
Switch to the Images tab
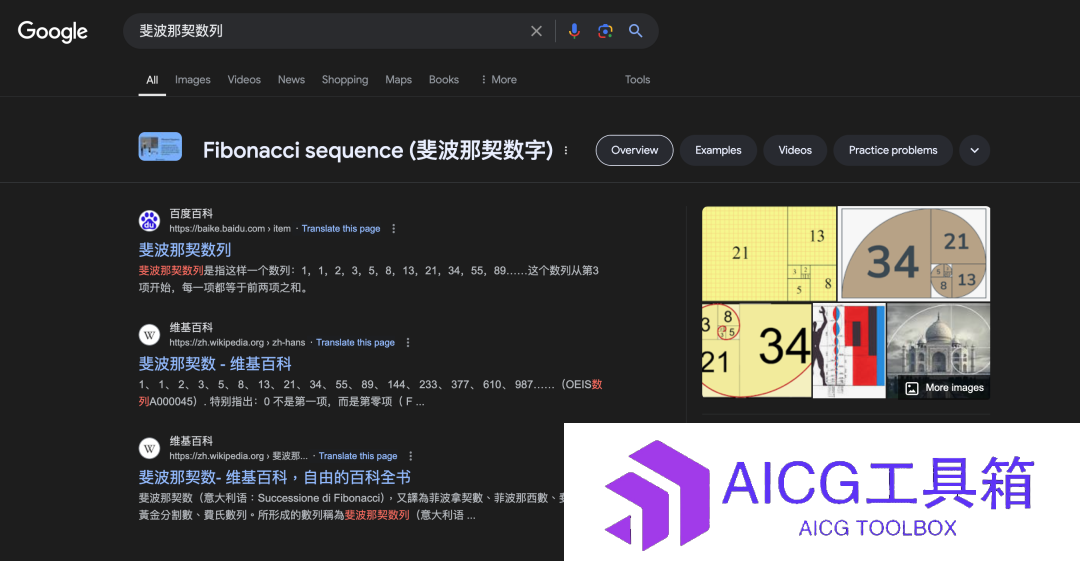pos(193,80)
